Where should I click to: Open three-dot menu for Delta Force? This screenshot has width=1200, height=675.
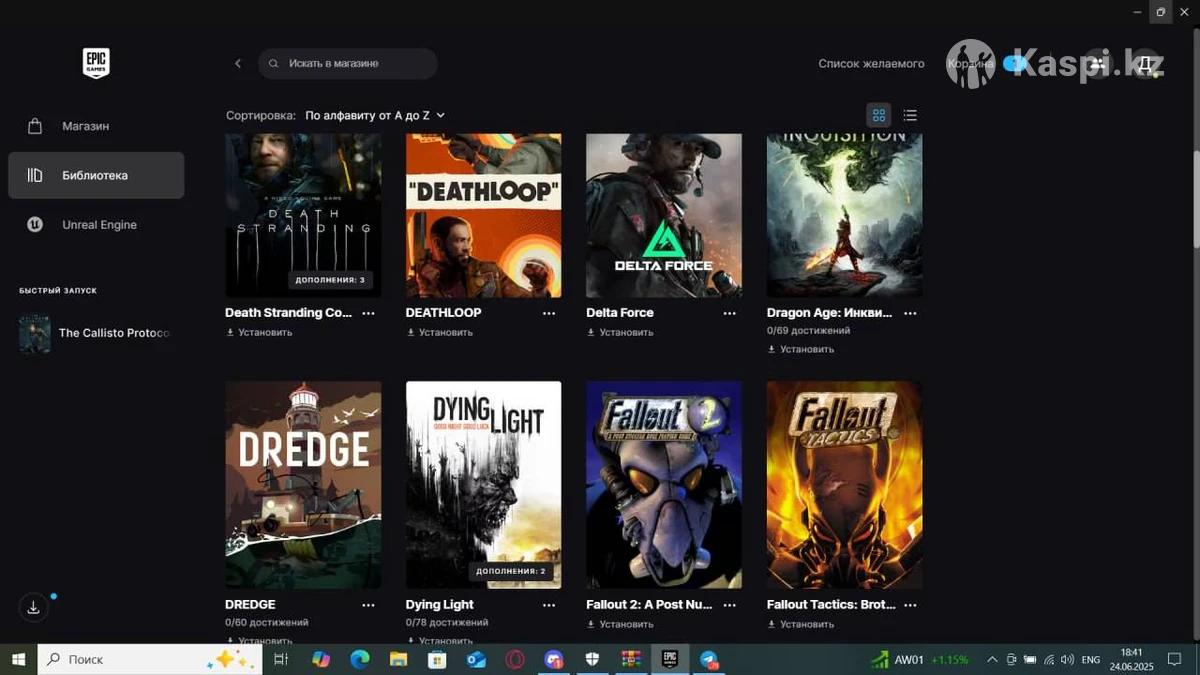click(x=729, y=313)
